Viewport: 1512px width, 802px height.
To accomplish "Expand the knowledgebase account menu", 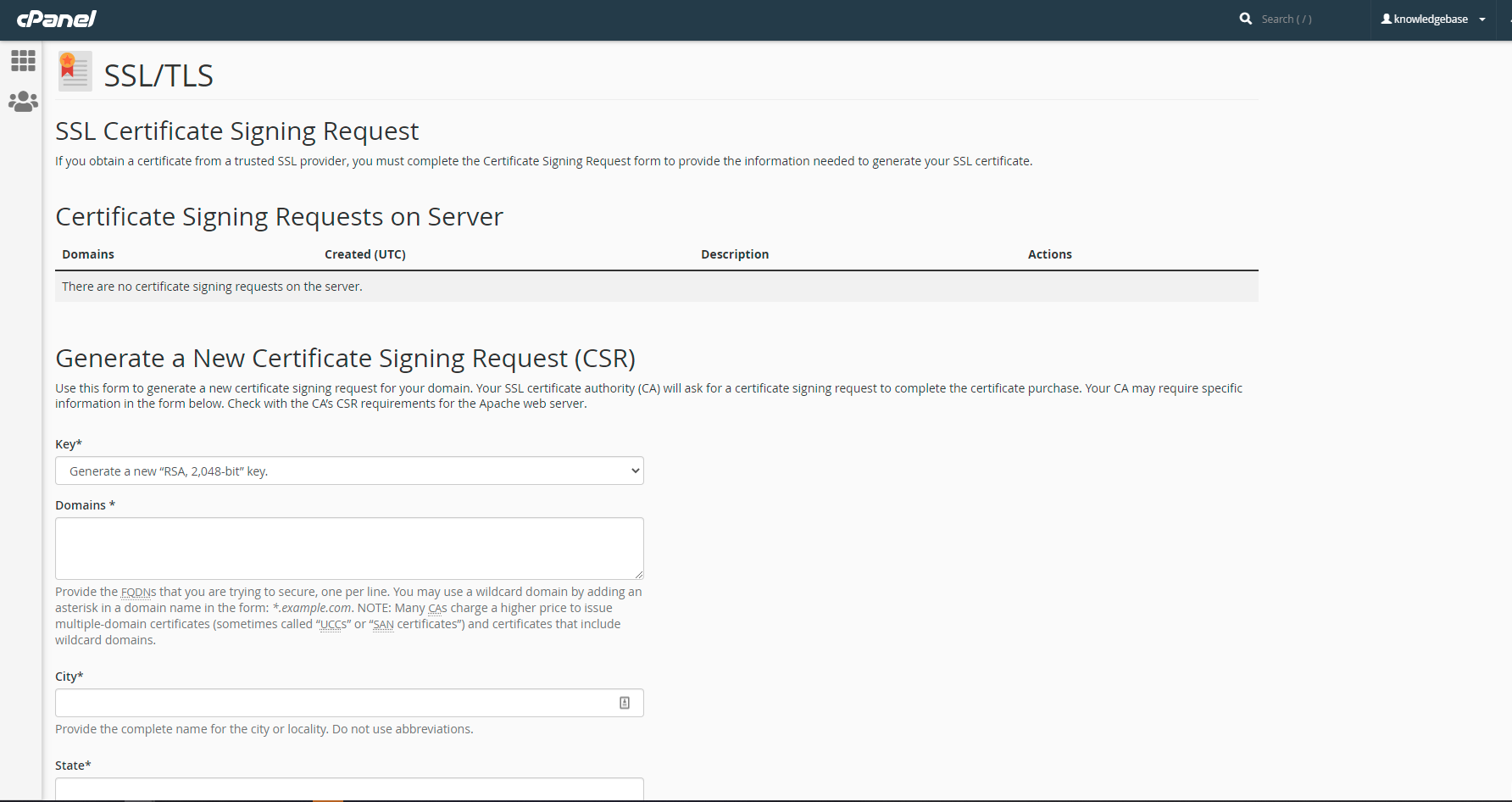I will coord(1483,19).
